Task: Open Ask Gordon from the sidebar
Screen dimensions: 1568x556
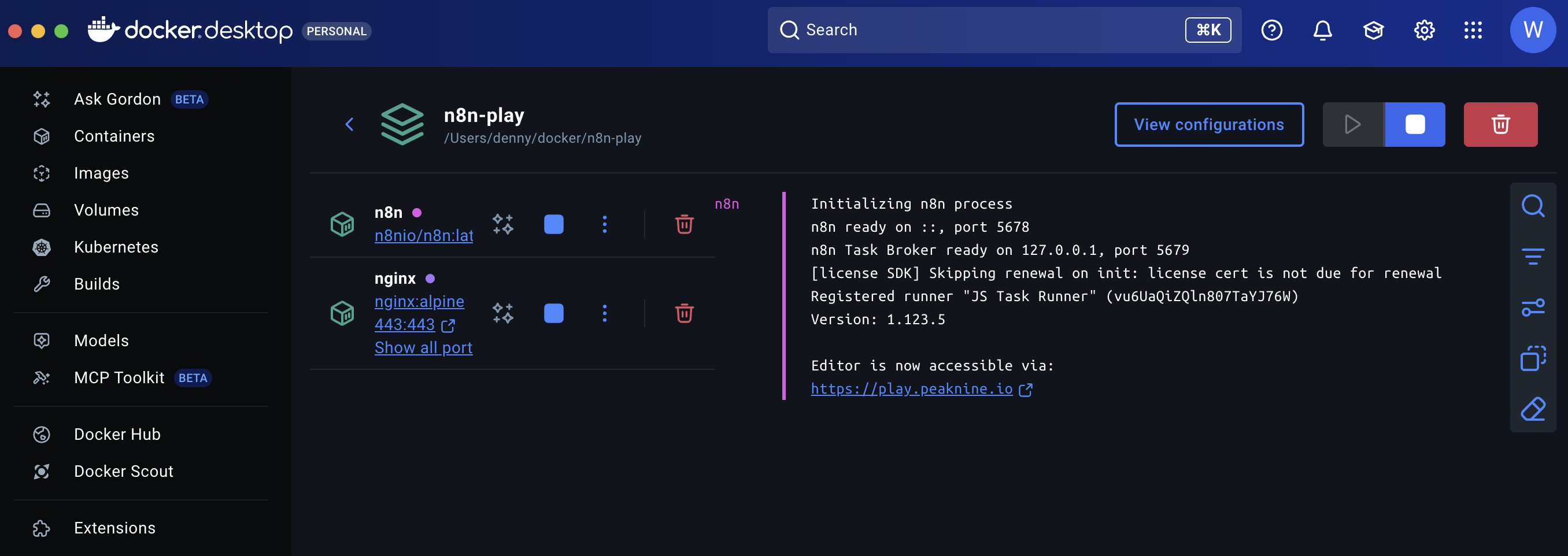Action: click(x=117, y=99)
